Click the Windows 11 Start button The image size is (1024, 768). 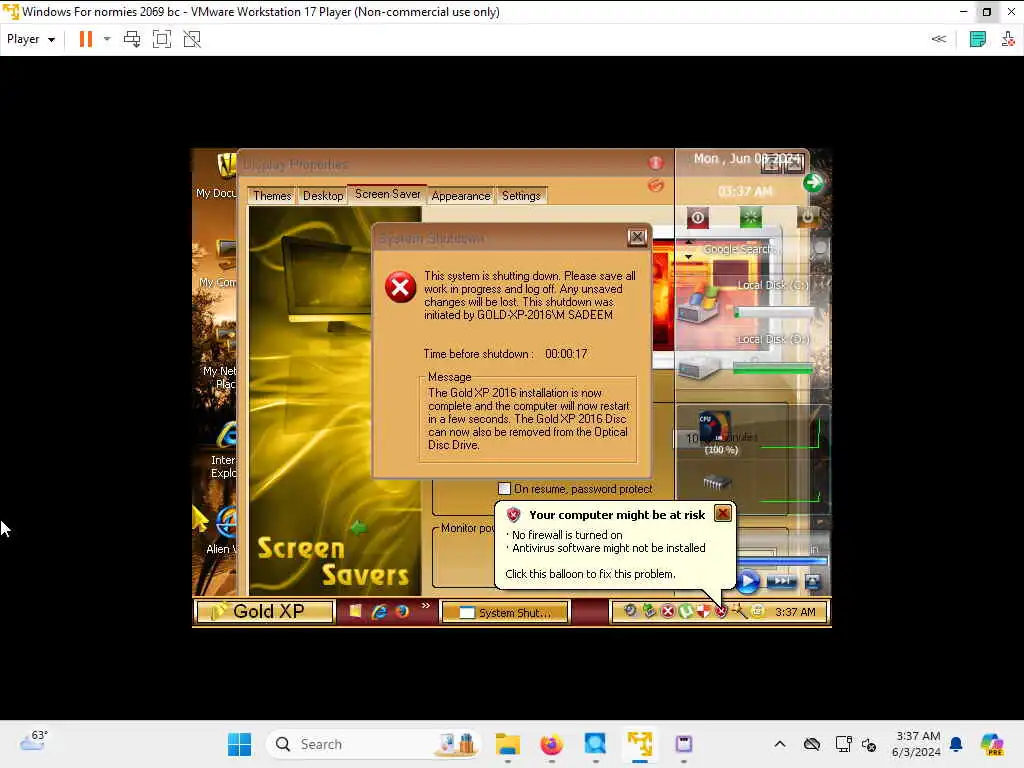[239, 744]
